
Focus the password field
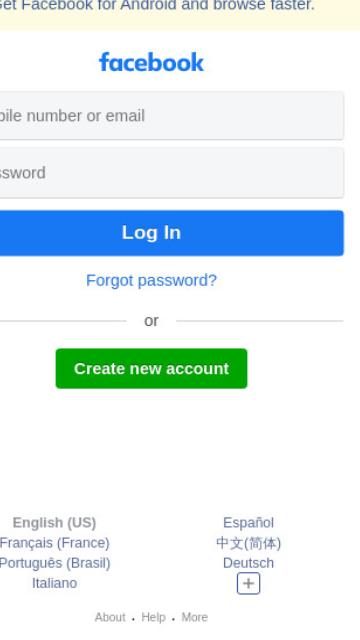click(x=172, y=173)
